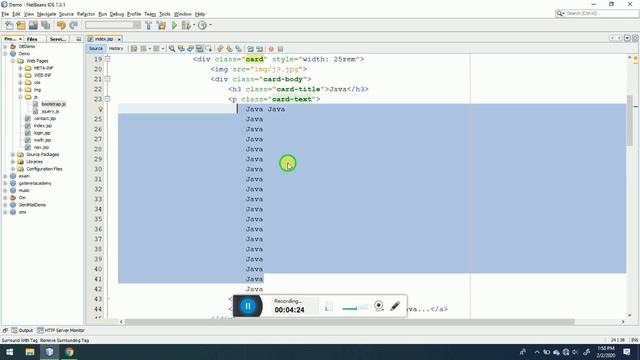This screenshot has height=360, width=640.
Task: Open Chrome from the taskbar
Action: [x=69, y=352]
